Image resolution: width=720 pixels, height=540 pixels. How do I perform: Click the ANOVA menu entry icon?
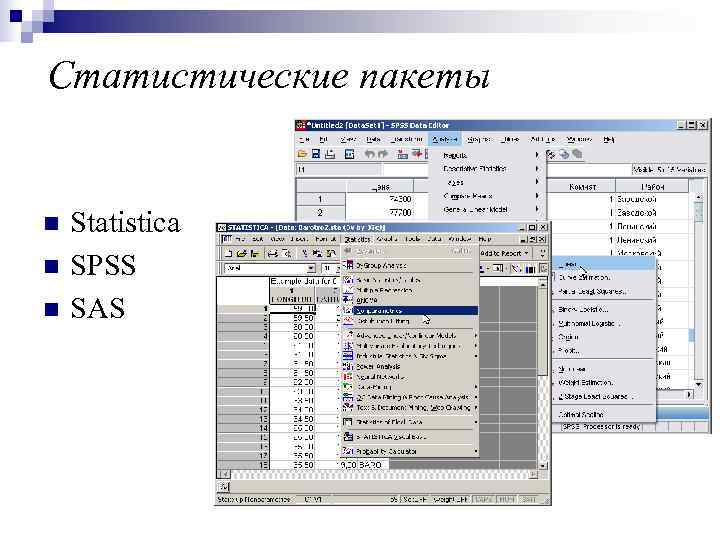pos(349,300)
